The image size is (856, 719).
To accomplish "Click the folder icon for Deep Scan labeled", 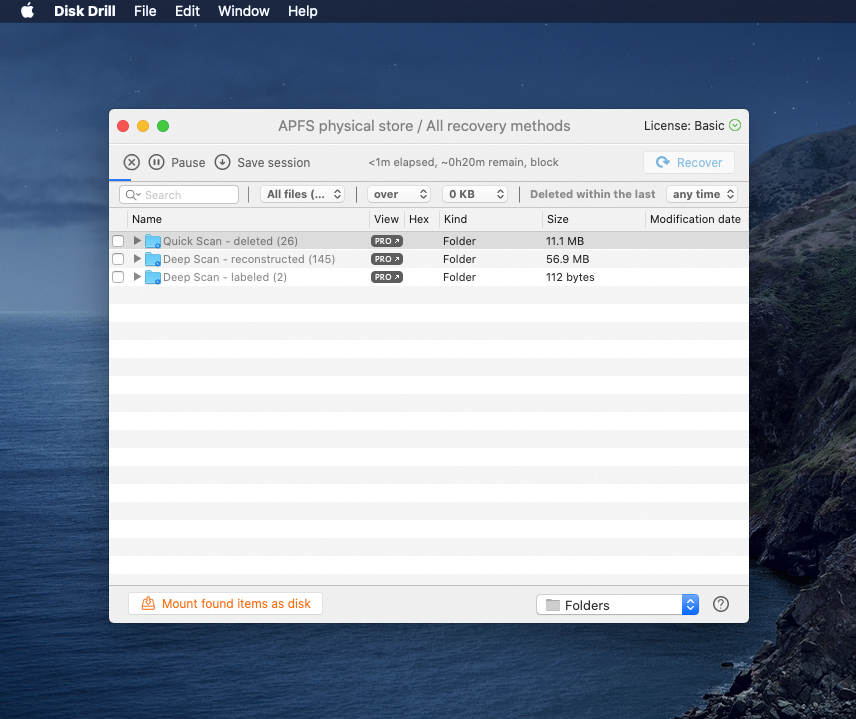I will click(x=153, y=277).
